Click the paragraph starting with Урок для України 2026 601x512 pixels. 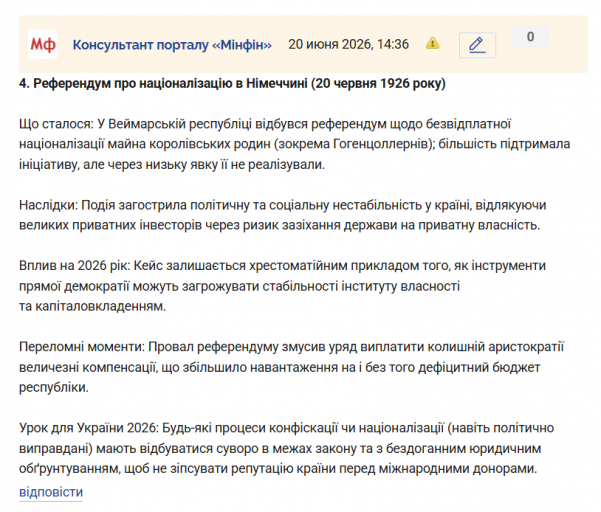287,448
